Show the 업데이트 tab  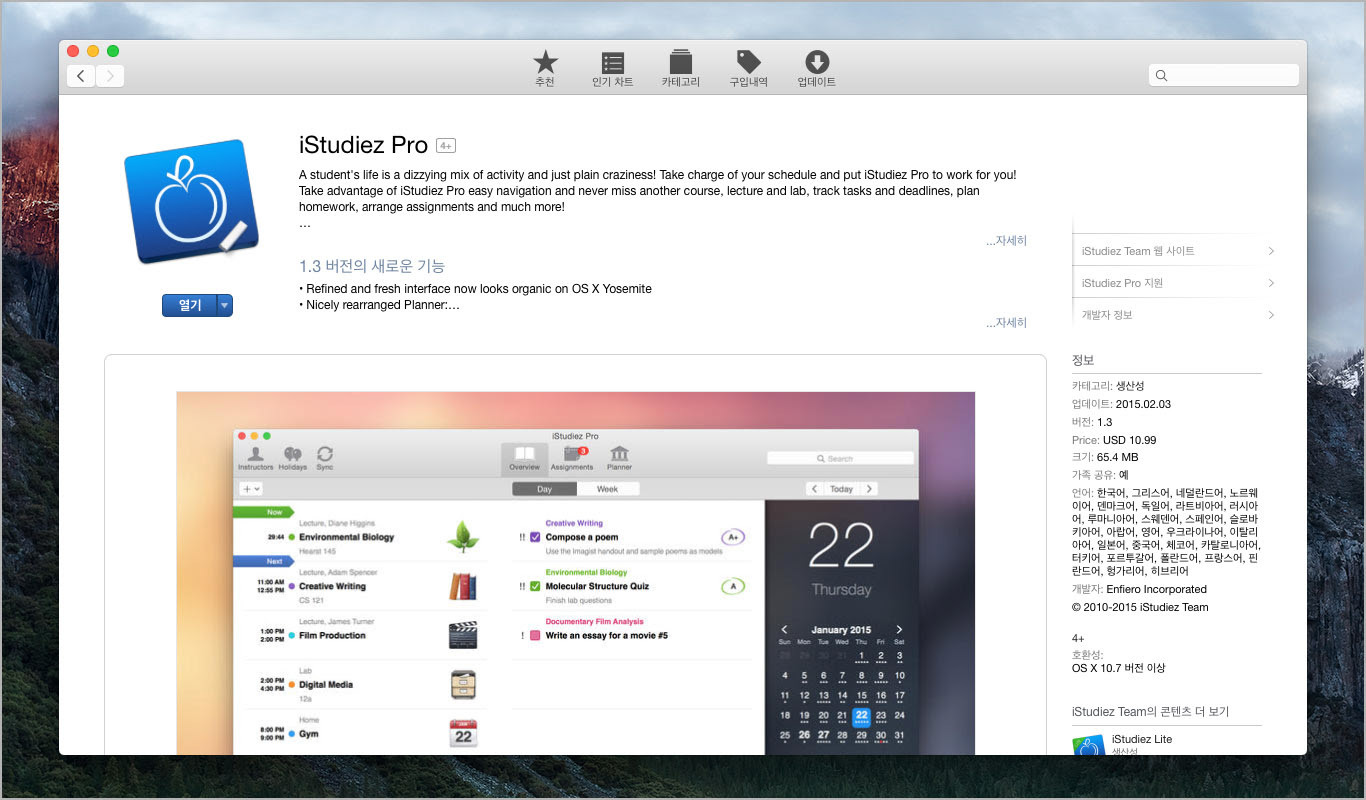pos(817,69)
